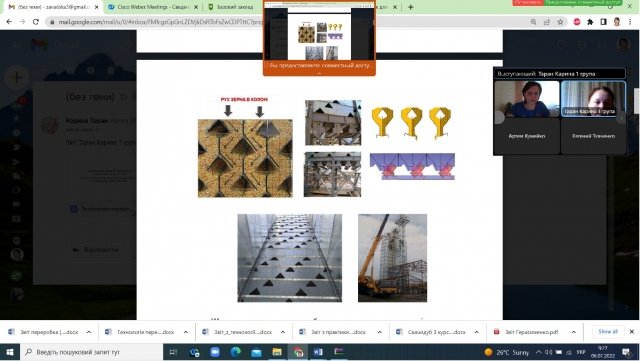Open the Mail app in the taskbar
The image size is (640, 361).
click(x=256, y=352)
